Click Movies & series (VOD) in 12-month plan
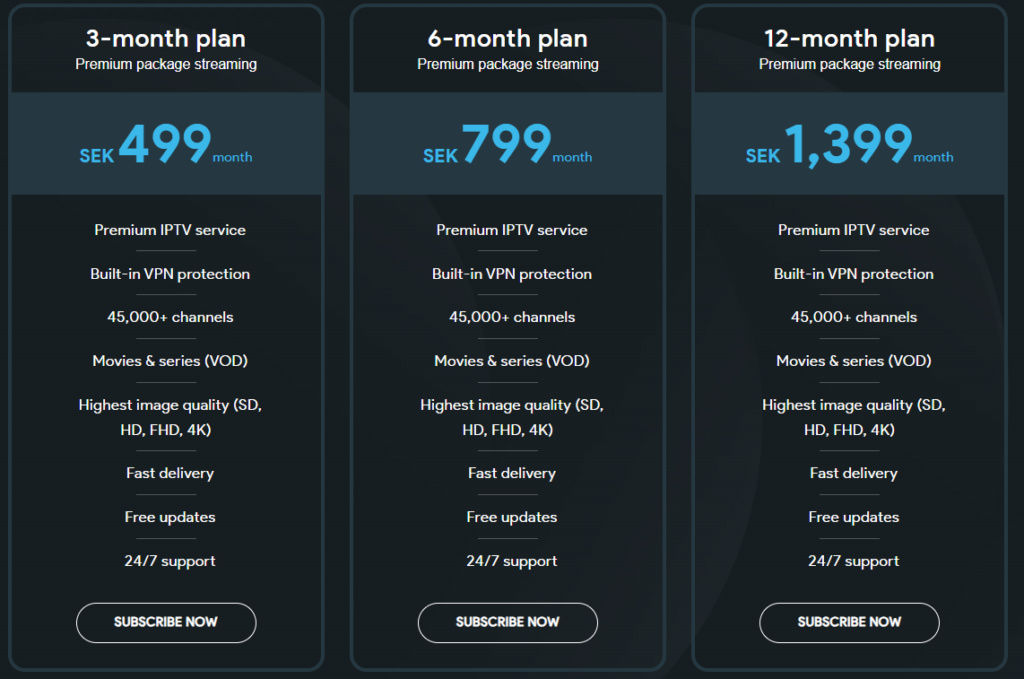 click(x=854, y=361)
